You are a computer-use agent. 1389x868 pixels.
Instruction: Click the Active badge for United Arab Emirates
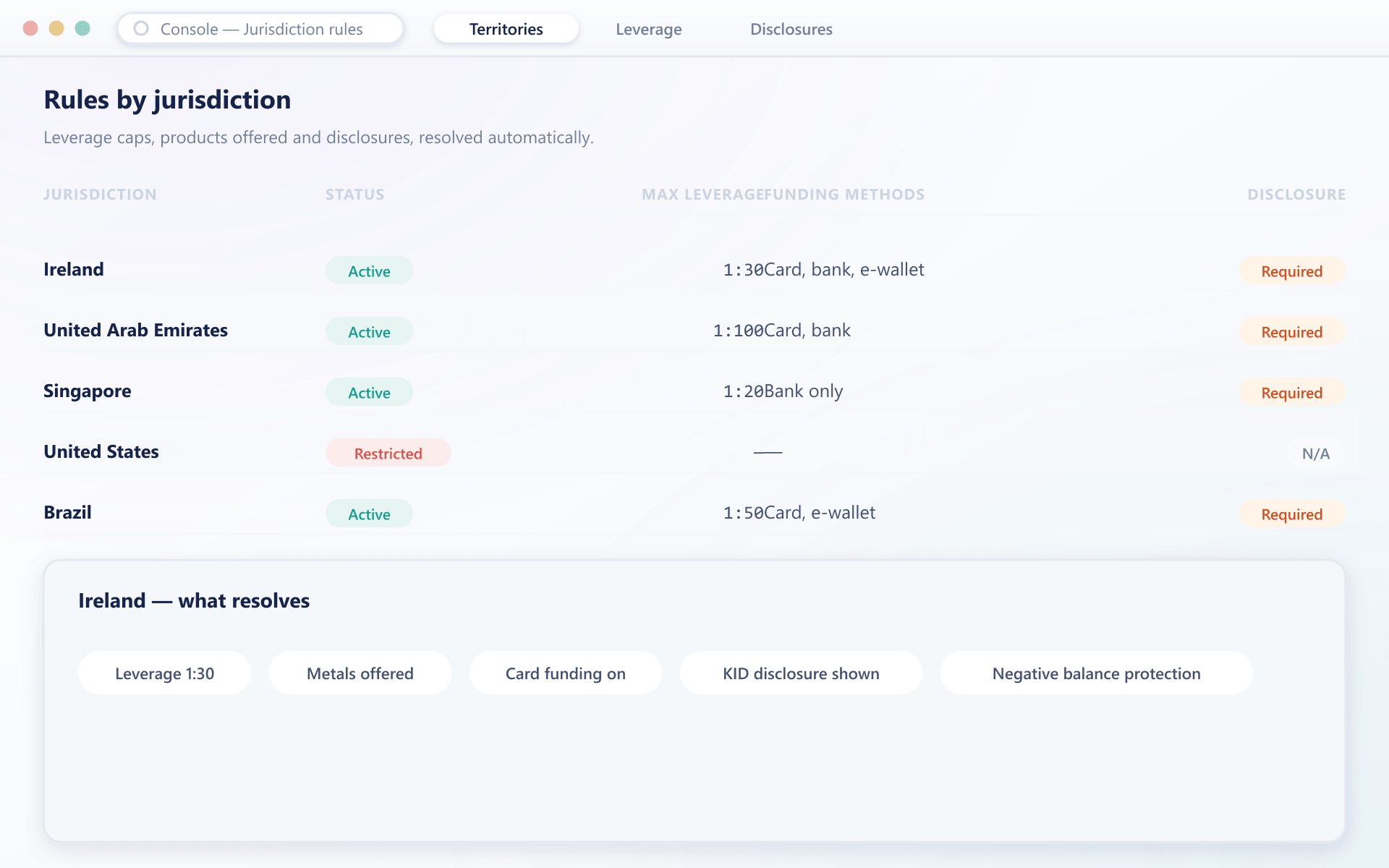point(369,331)
